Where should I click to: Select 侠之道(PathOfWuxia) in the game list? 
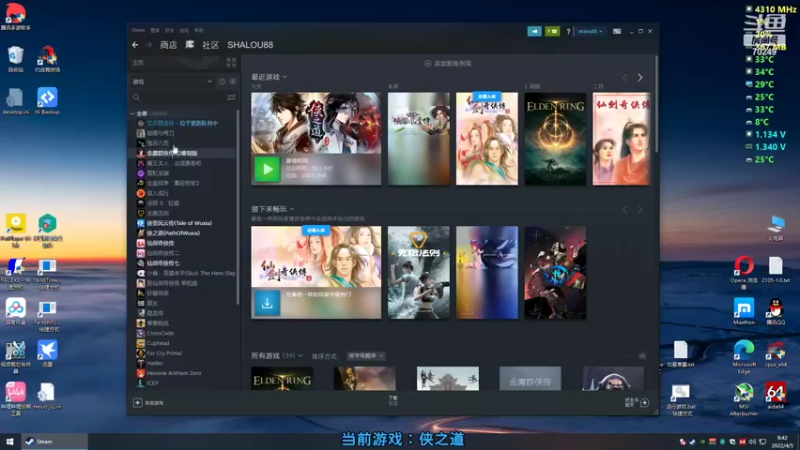tap(173, 233)
